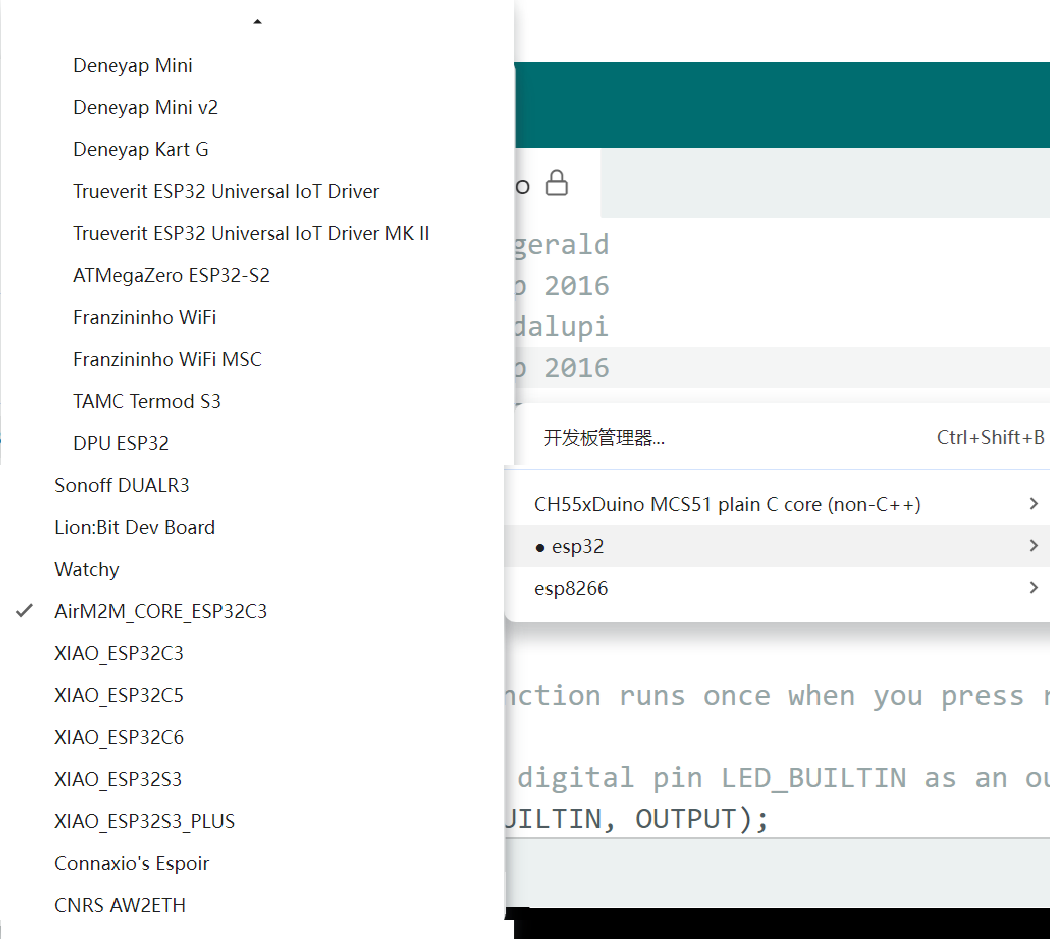This screenshot has height=939, width=1050.
Task: Pick Trueverit ESP32 Universal IoT Driver
Action: (x=226, y=192)
